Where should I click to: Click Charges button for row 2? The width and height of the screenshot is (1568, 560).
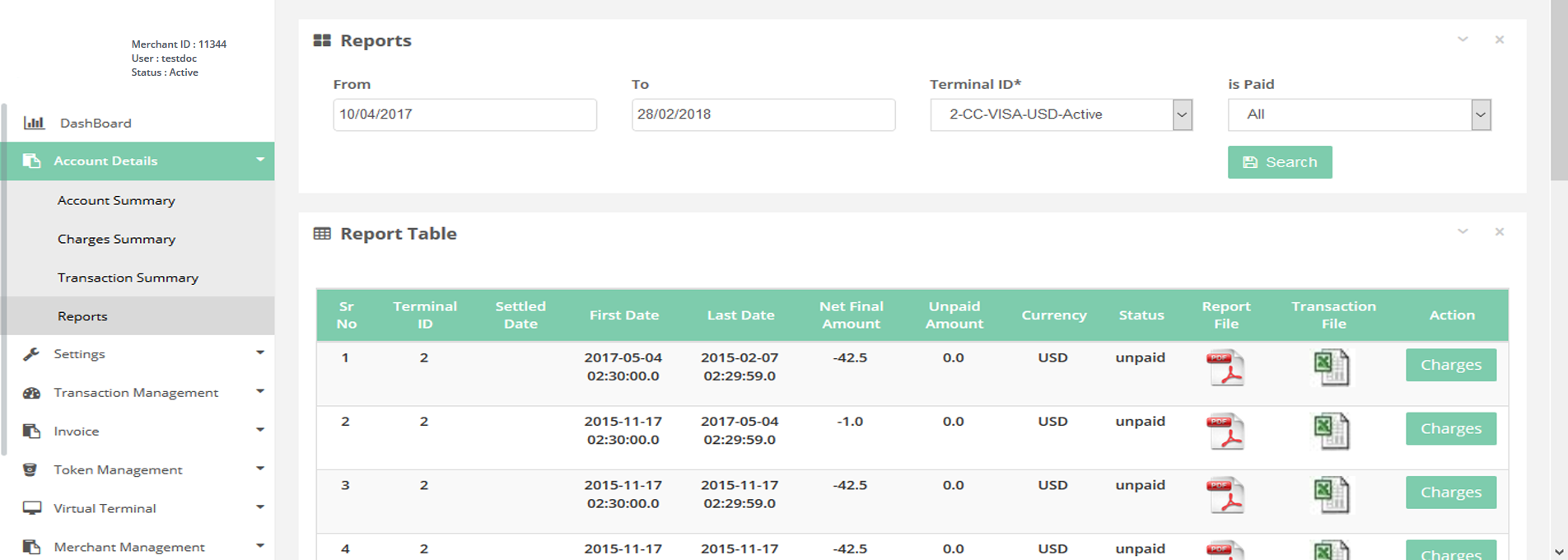coord(1450,428)
